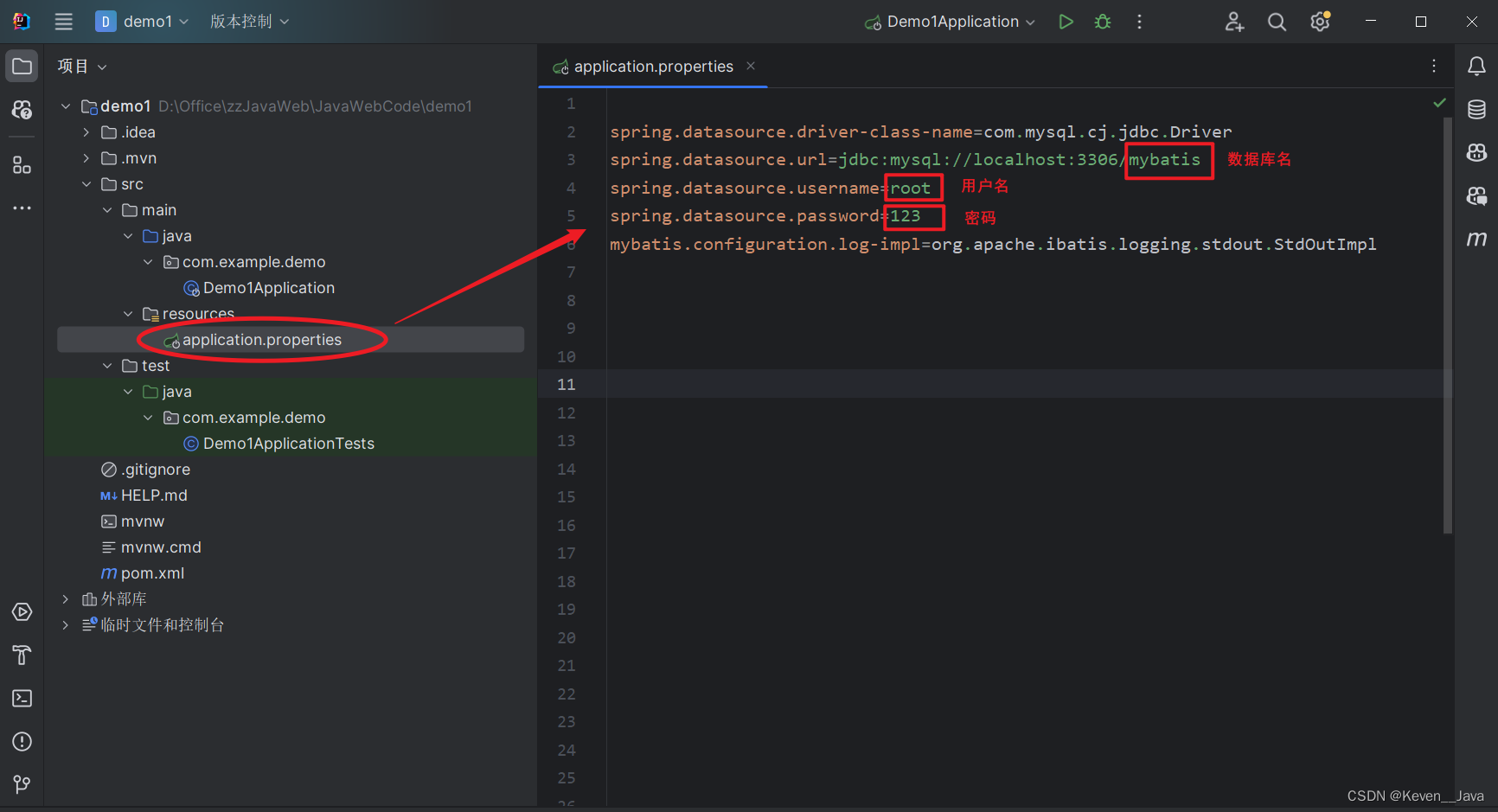This screenshot has height=812, width=1498.
Task: Close the application.properties tab
Action: click(x=751, y=66)
